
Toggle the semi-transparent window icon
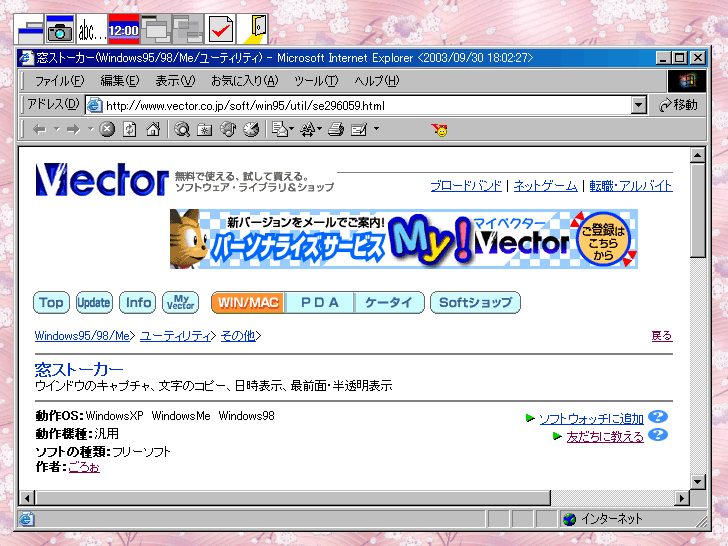click(x=188, y=29)
